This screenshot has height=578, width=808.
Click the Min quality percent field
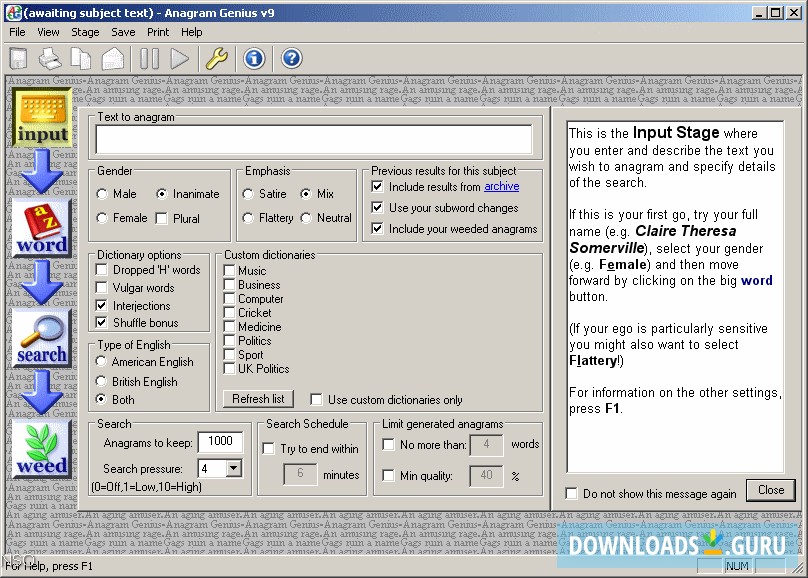(x=486, y=475)
